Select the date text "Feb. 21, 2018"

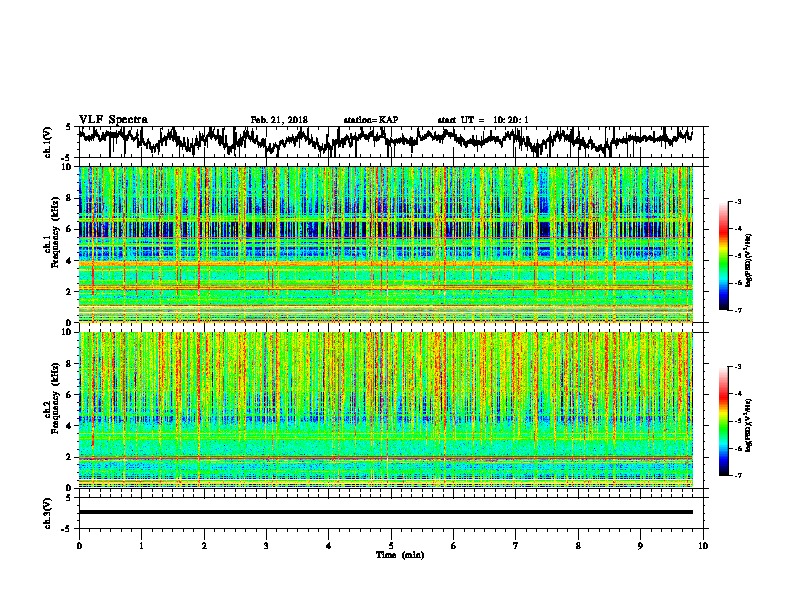point(279,120)
